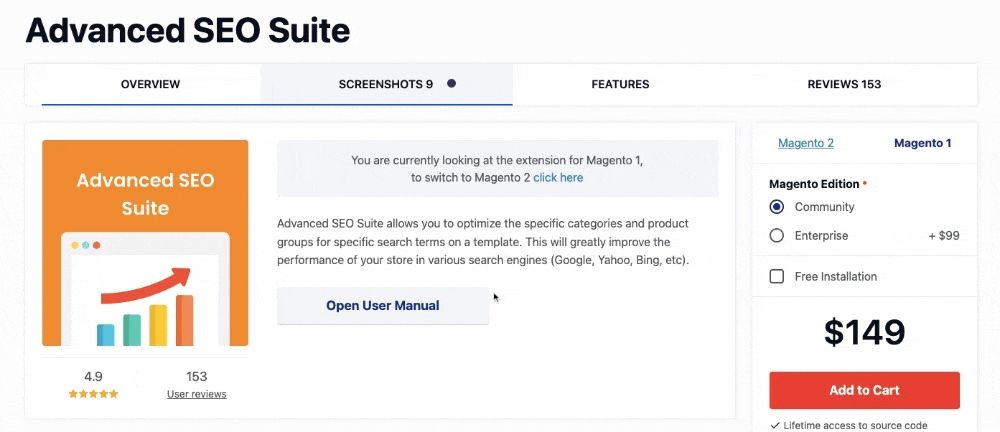
Task: Click the $149 price text
Action: click(x=864, y=332)
